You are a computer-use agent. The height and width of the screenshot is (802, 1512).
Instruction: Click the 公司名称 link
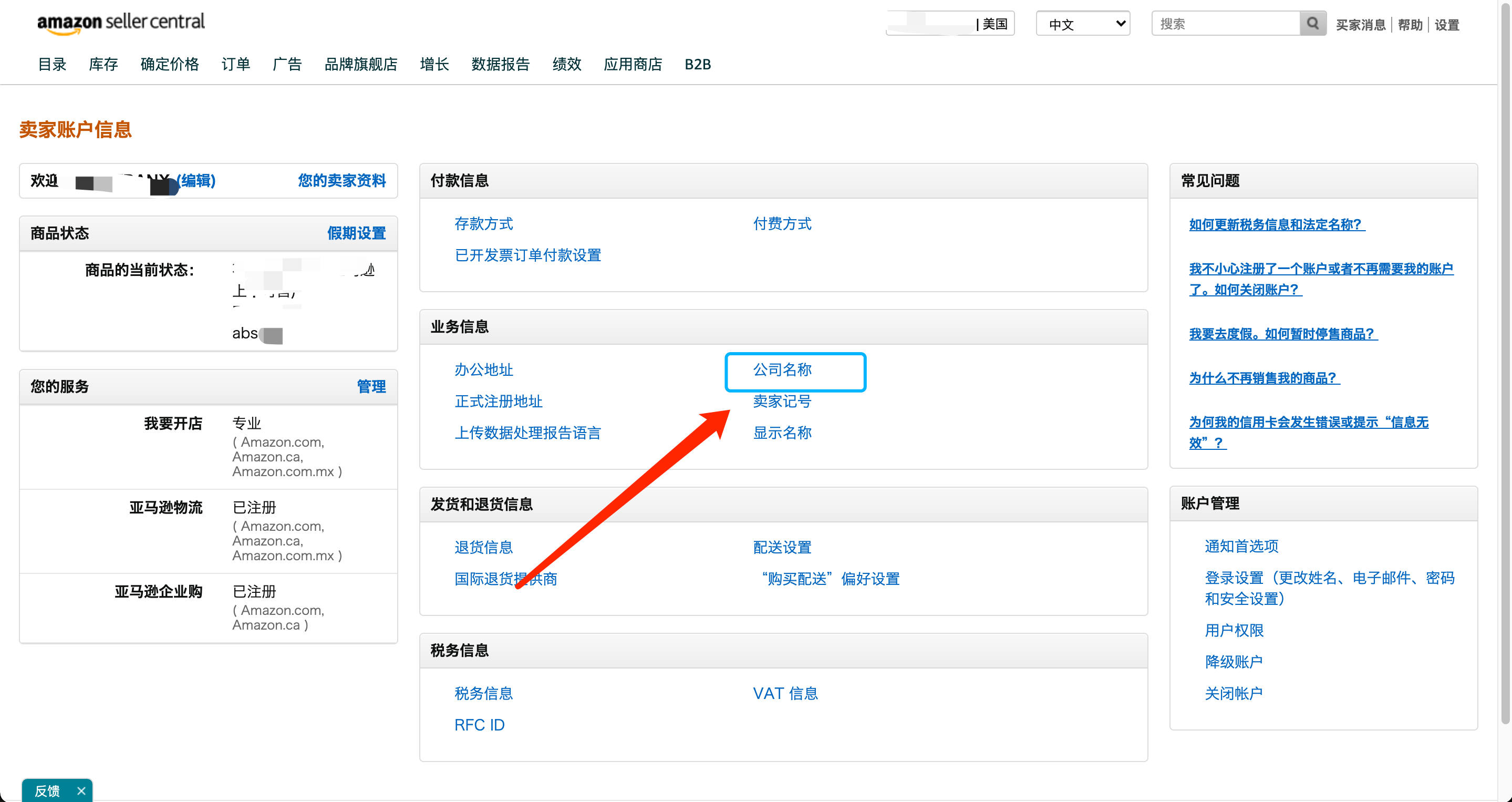(x=782, y=370)
